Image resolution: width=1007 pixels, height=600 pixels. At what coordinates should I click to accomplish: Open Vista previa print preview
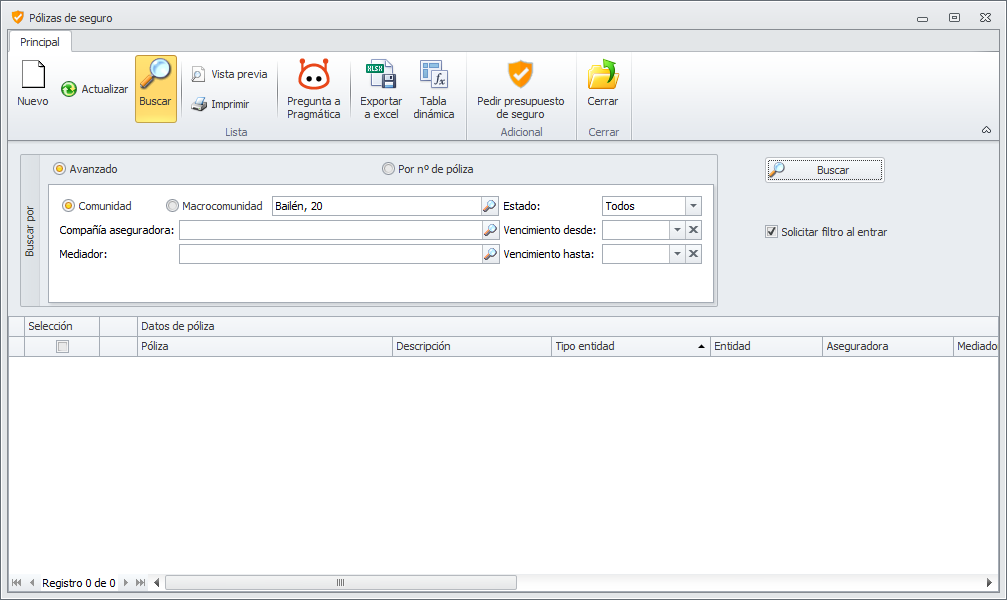[229, 75]
